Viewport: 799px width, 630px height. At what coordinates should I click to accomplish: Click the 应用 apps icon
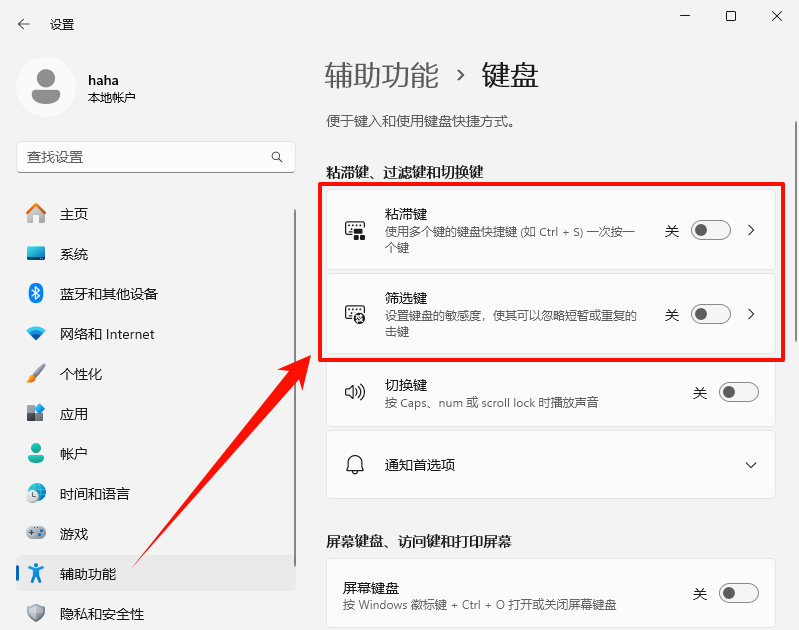(36, 413)
